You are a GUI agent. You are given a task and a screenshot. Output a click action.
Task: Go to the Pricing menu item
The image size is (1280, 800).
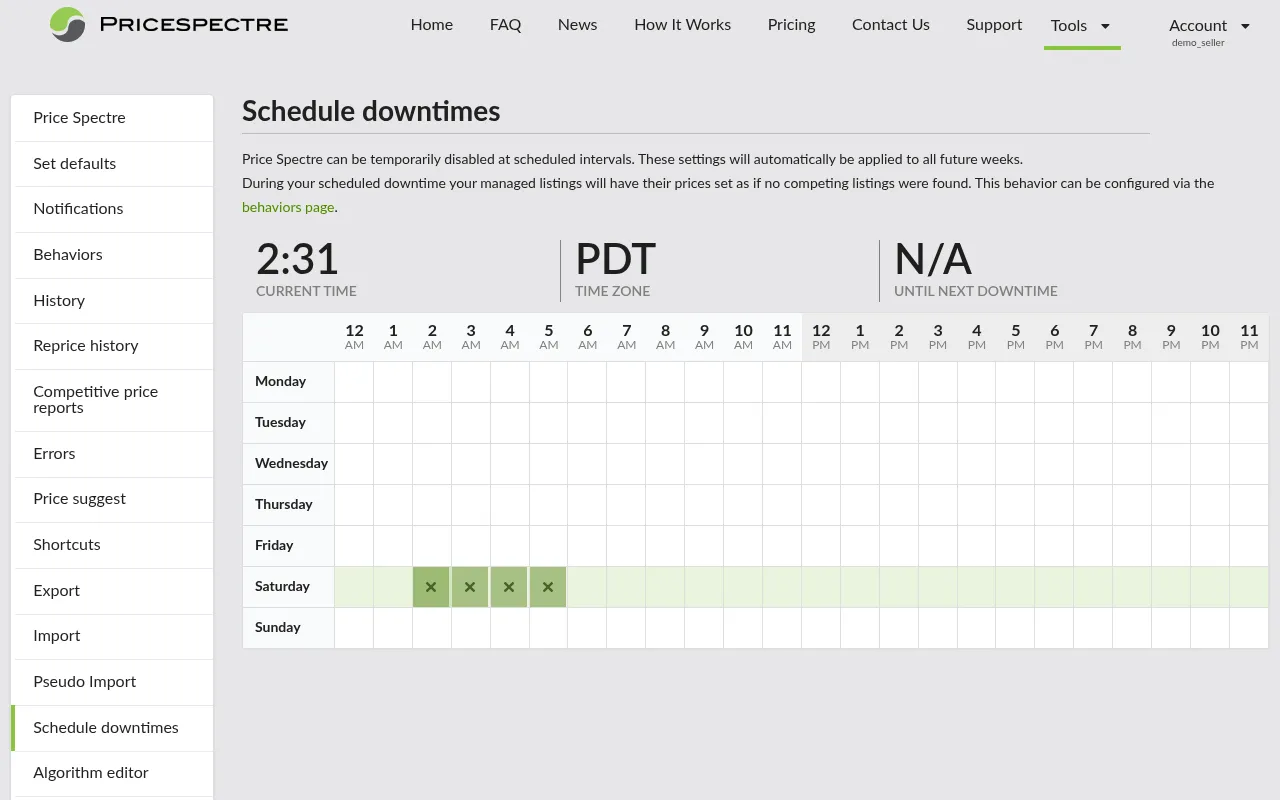point(791,25)
